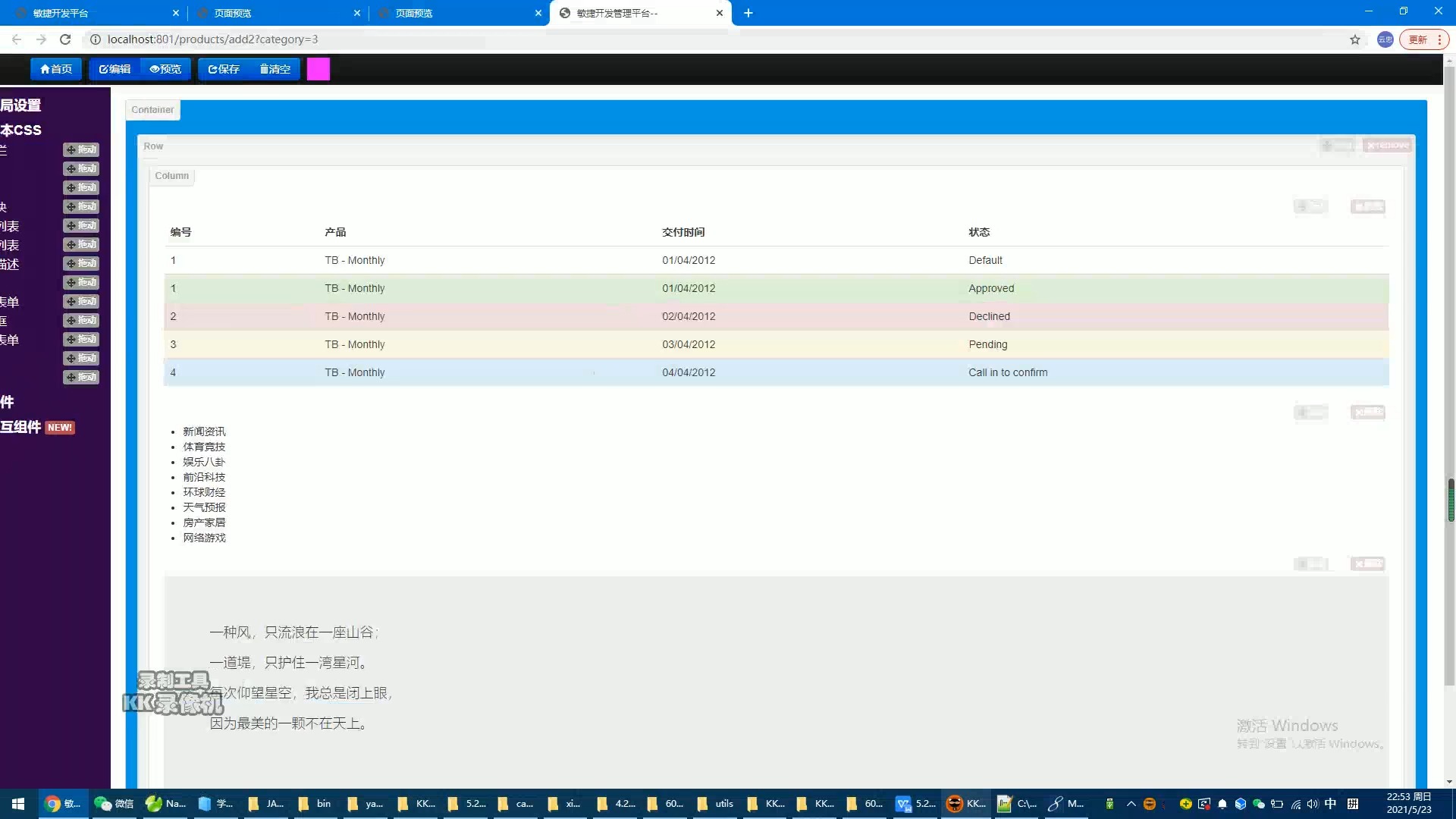Click the 拖动 handle in the 块 row
Image resolution: width=1456 pixels, height=819 pixels.
pyautogui.click(x=81, y=206)
